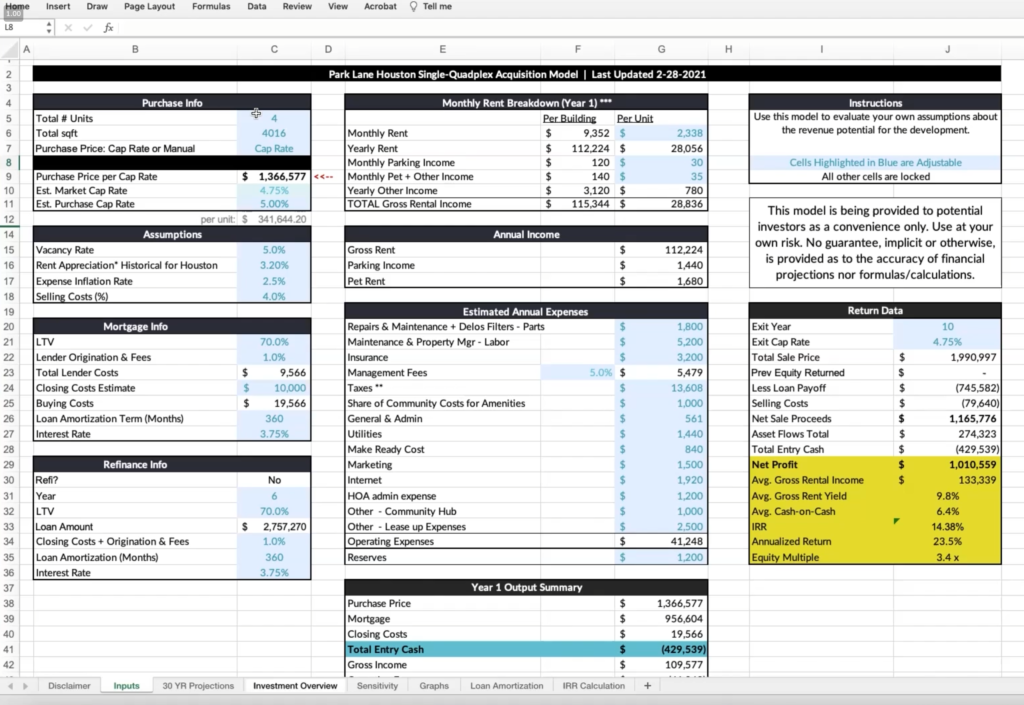
Task: Switch to the 30 YR Projections sheet
Action: [198, 686]
